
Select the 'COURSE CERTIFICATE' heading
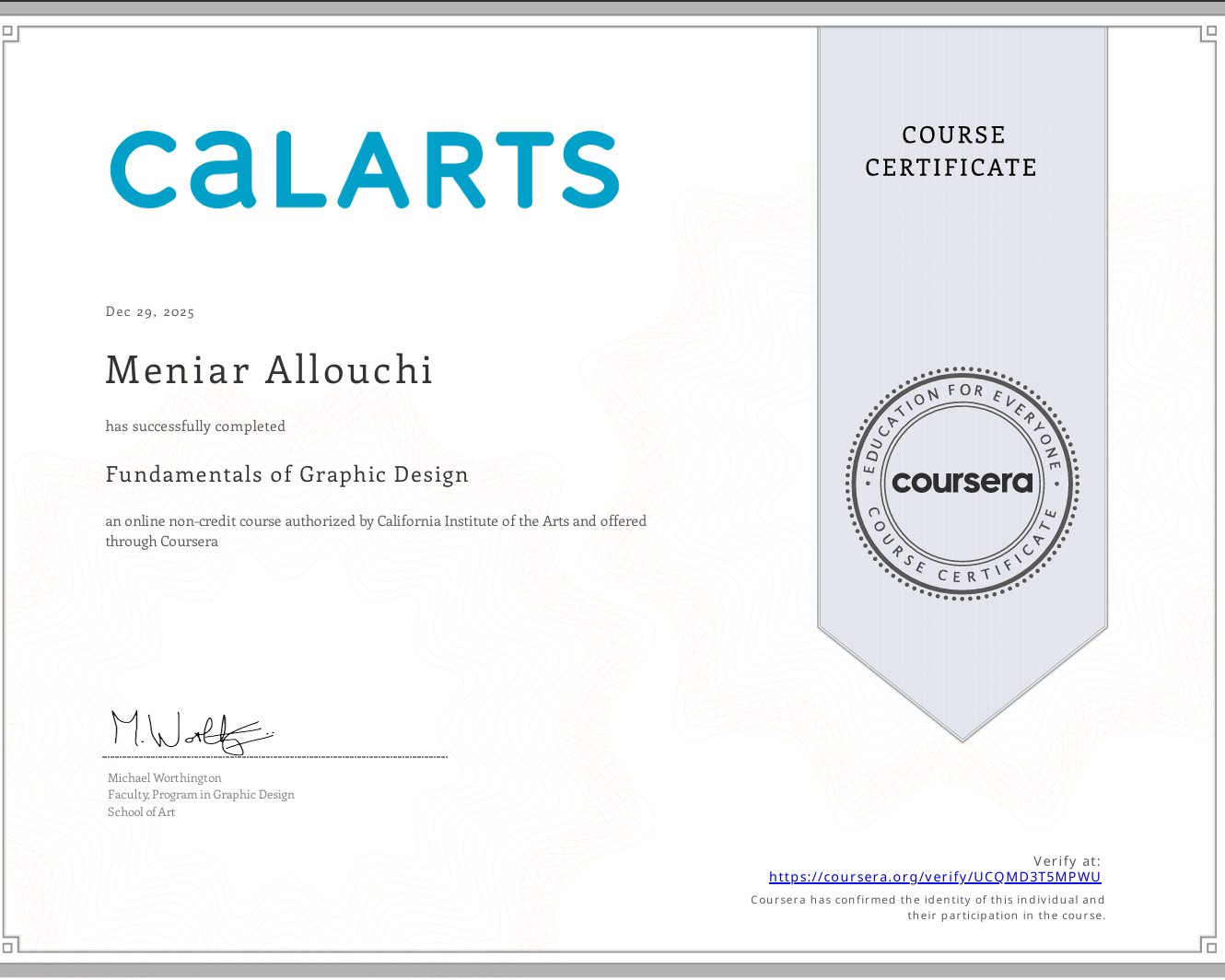point(951,151)
